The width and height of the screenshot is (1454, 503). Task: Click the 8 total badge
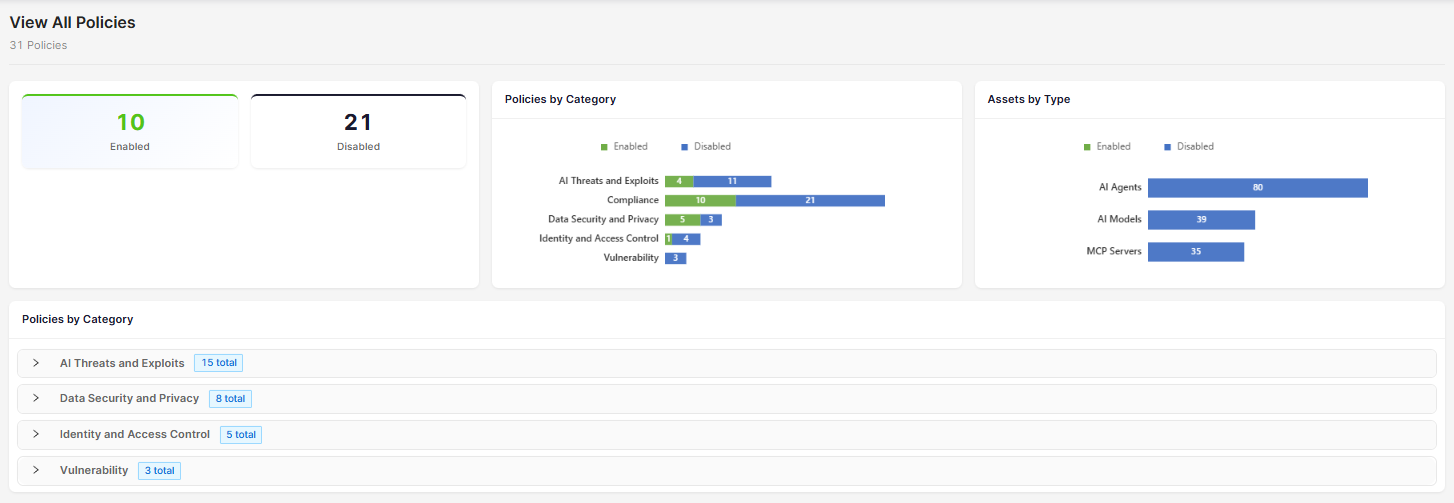[x=230, y=398]
